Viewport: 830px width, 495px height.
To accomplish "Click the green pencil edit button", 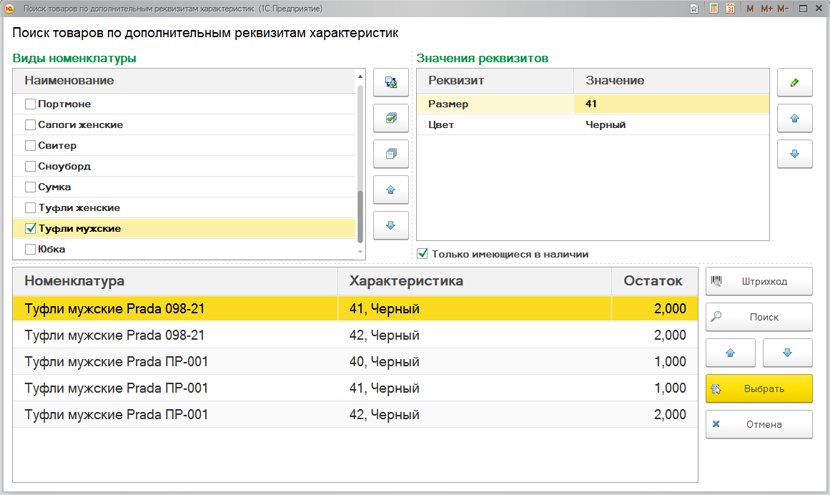I will click(795, 83).
